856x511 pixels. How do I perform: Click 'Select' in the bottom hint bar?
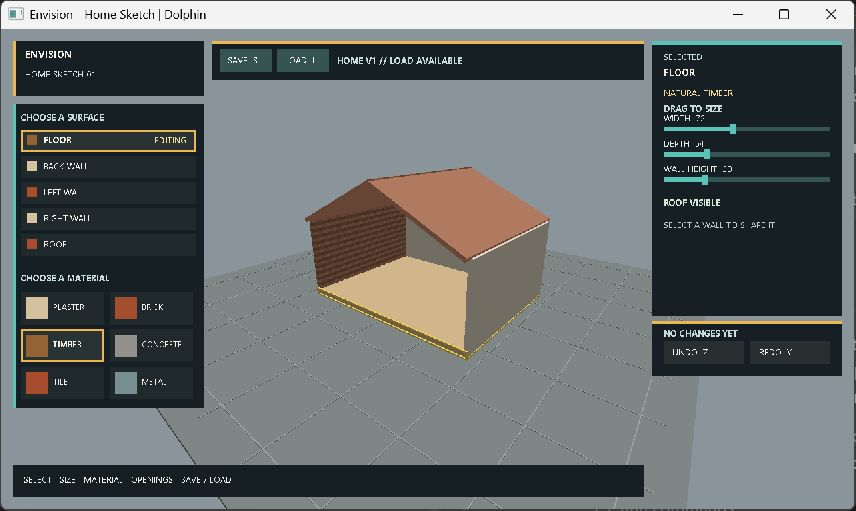pos(37,480)
